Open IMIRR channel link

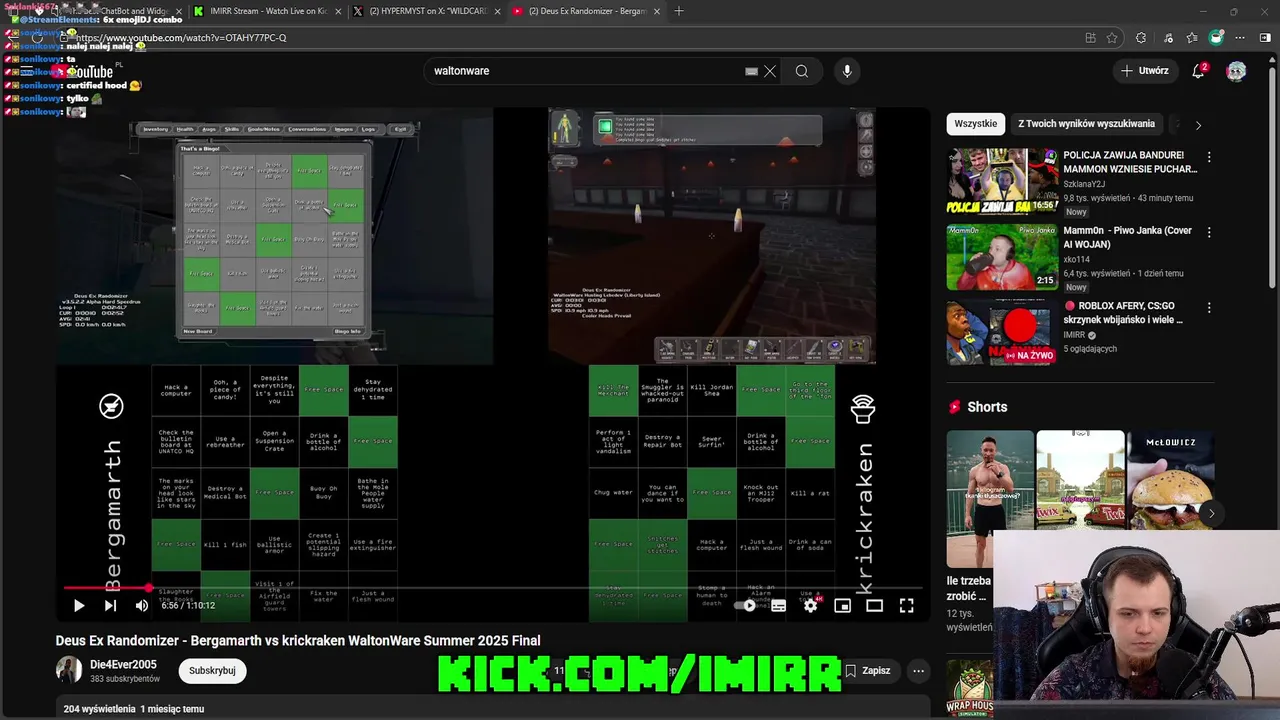click(1074, 335)
